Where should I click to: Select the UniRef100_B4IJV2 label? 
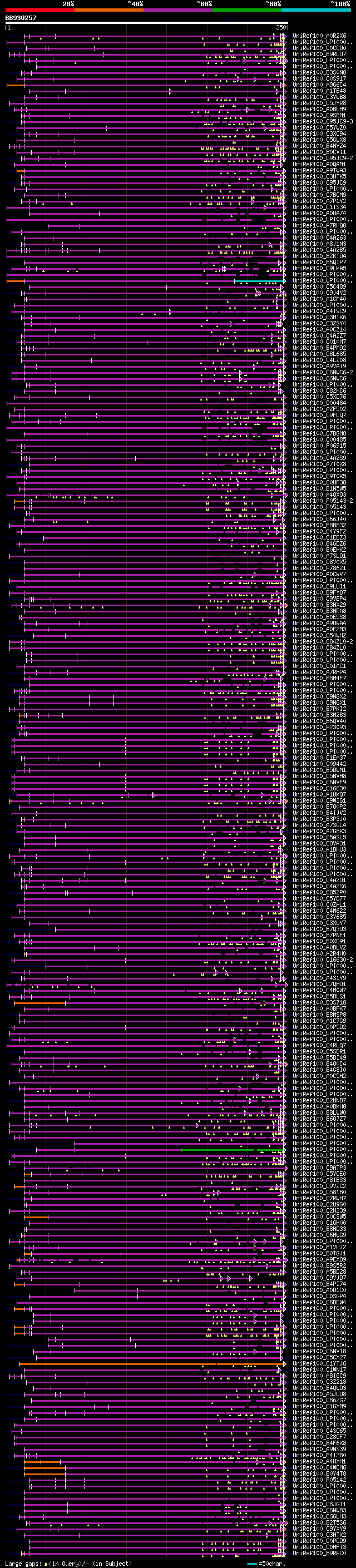319,813
